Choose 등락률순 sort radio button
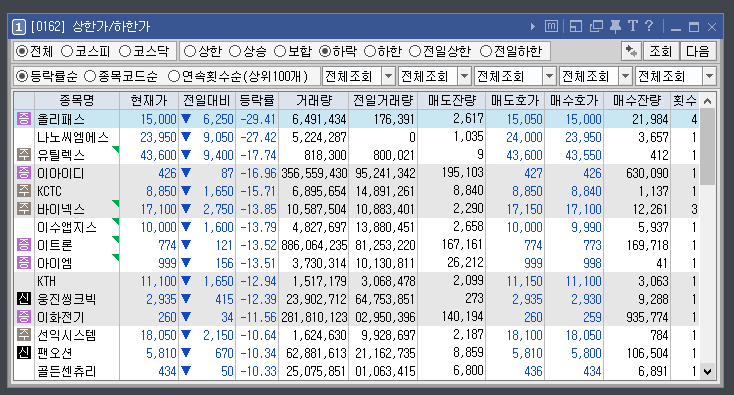The height and width of the screenshot is (395, 734). tap(22, 76)
